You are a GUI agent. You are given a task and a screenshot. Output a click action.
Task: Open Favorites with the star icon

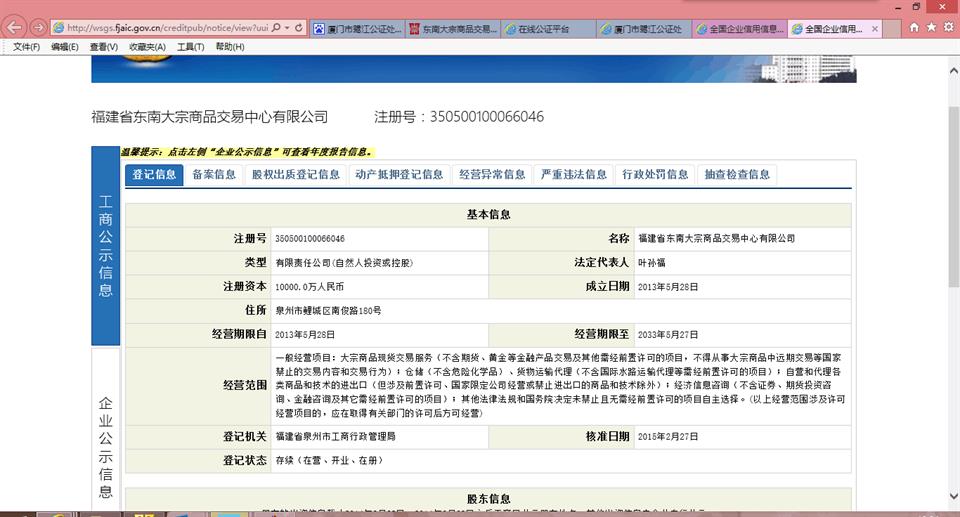click(x=931, y=28)
